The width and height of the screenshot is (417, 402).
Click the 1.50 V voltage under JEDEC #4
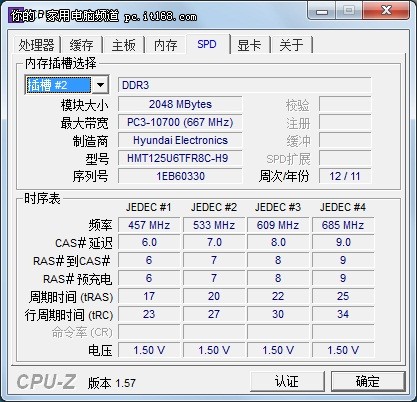tap(343, 350)
